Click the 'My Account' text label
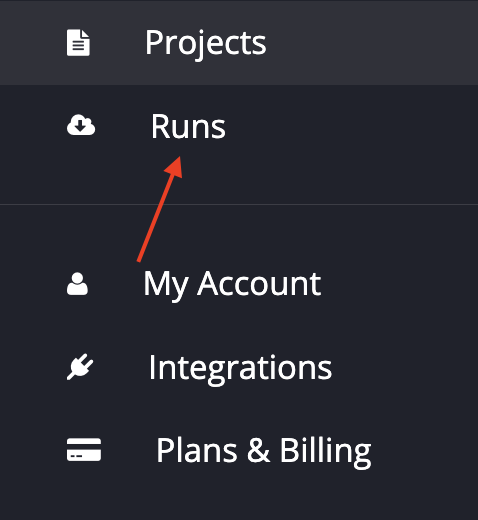Screen dimensions: 478x520 click(232, 285)
